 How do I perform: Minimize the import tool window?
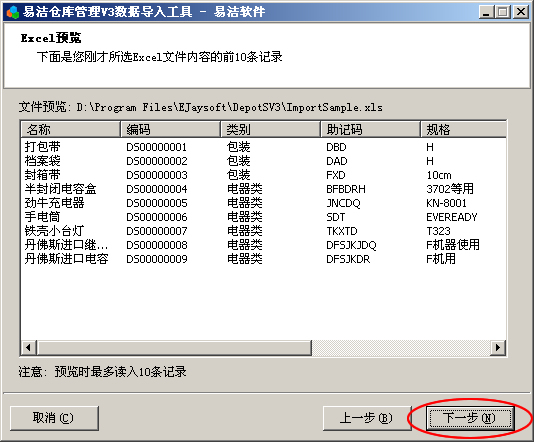pos(486,12)
